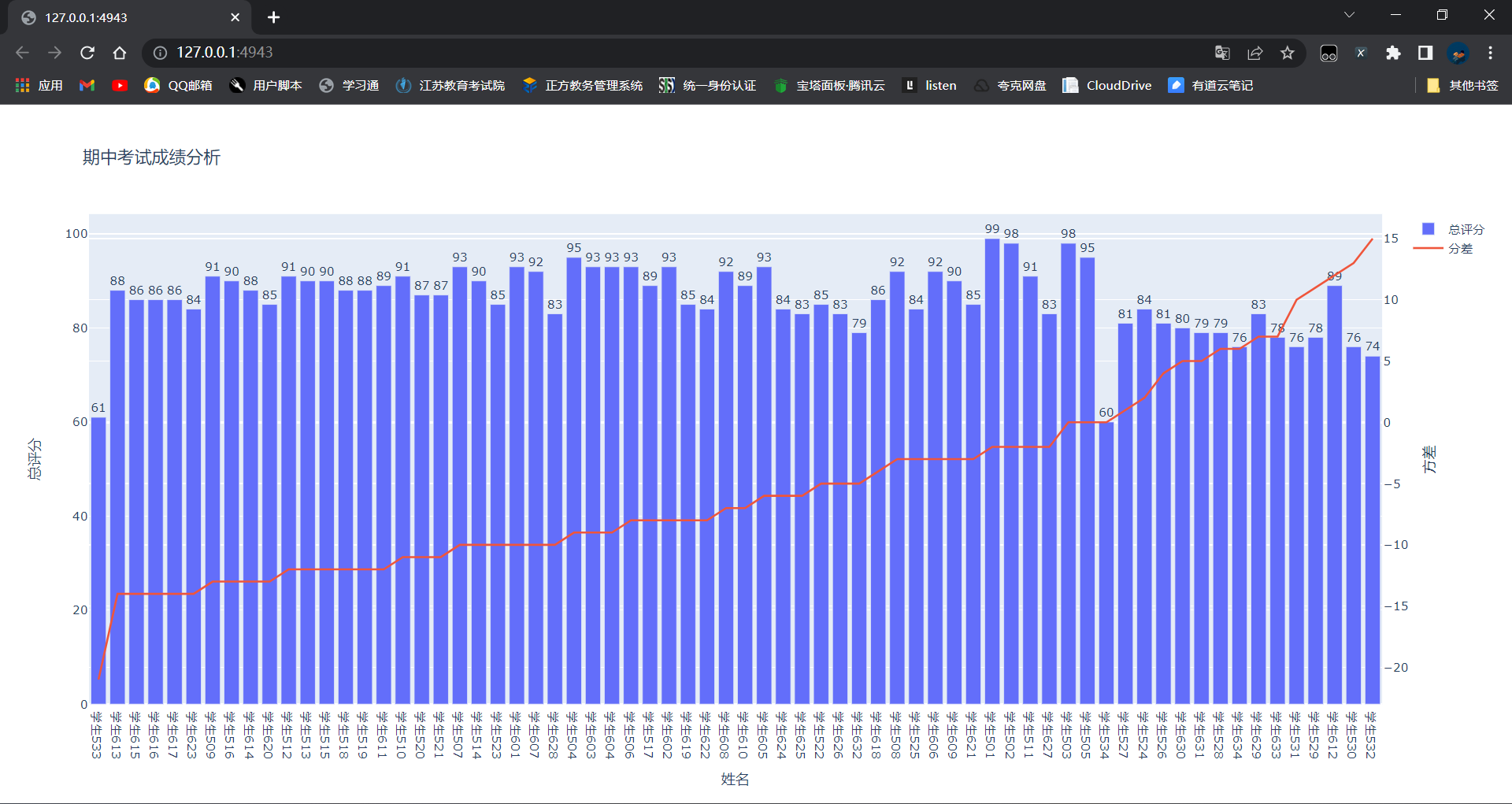This screenshot has height=804, width=1512.
Task: Open the browser home page
Action: (120, 53)
